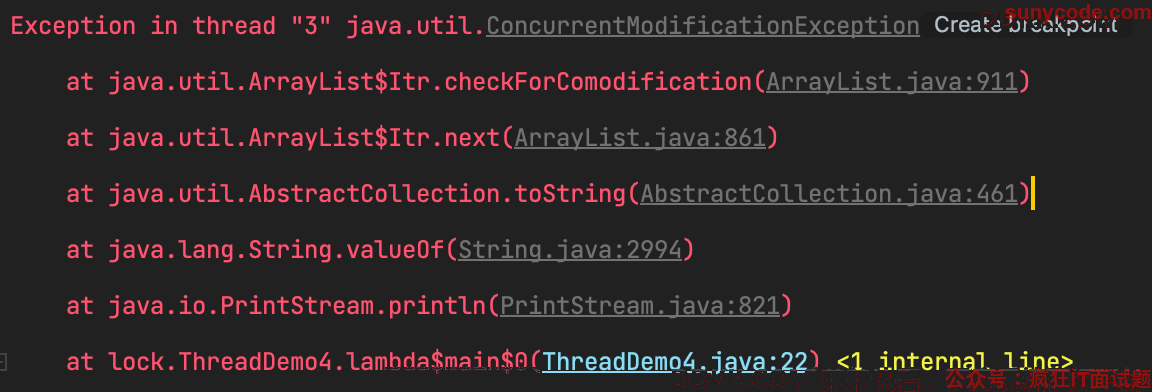Toggle gutter fold icon beside ThreadDemo4 line

[3, 362]
